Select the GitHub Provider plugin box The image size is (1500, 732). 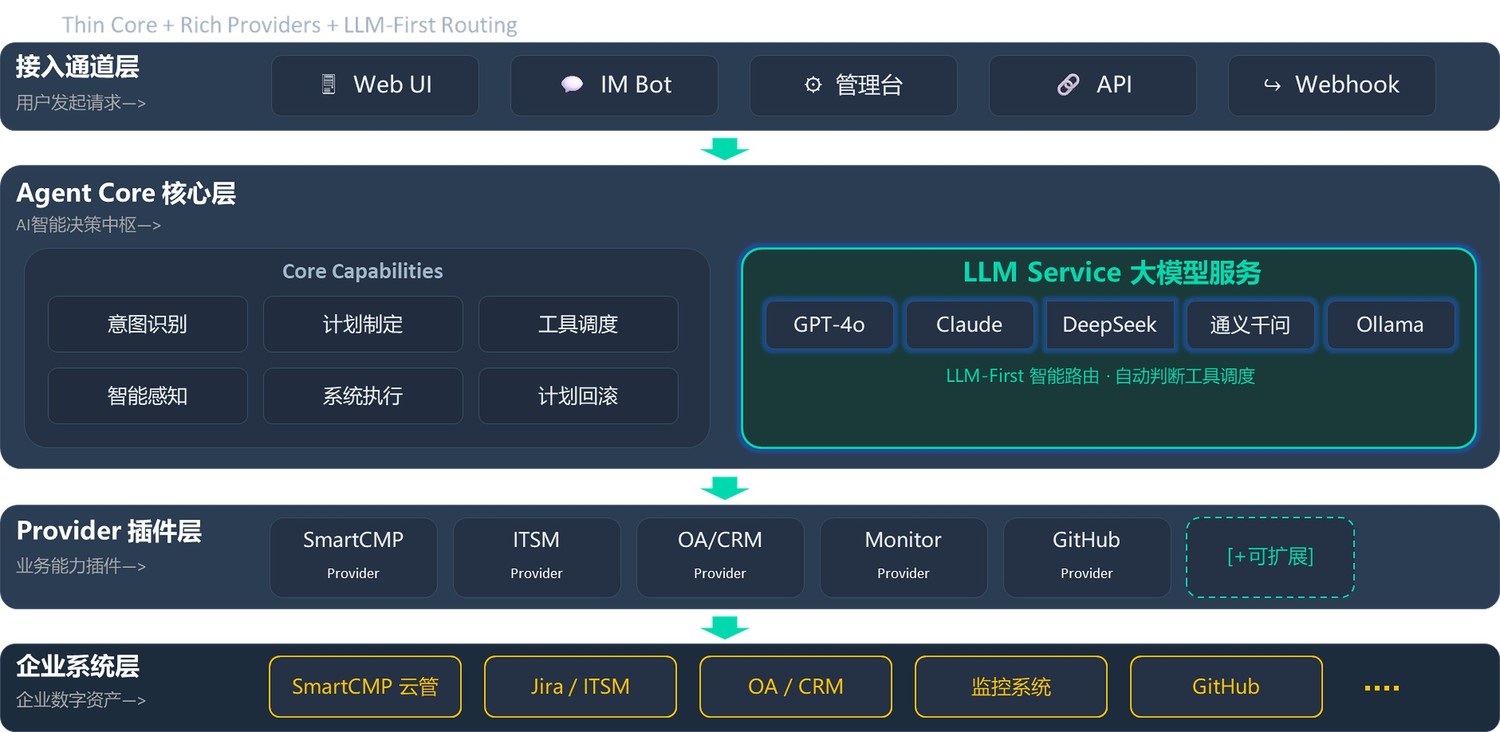click(x=1087, y=557)
